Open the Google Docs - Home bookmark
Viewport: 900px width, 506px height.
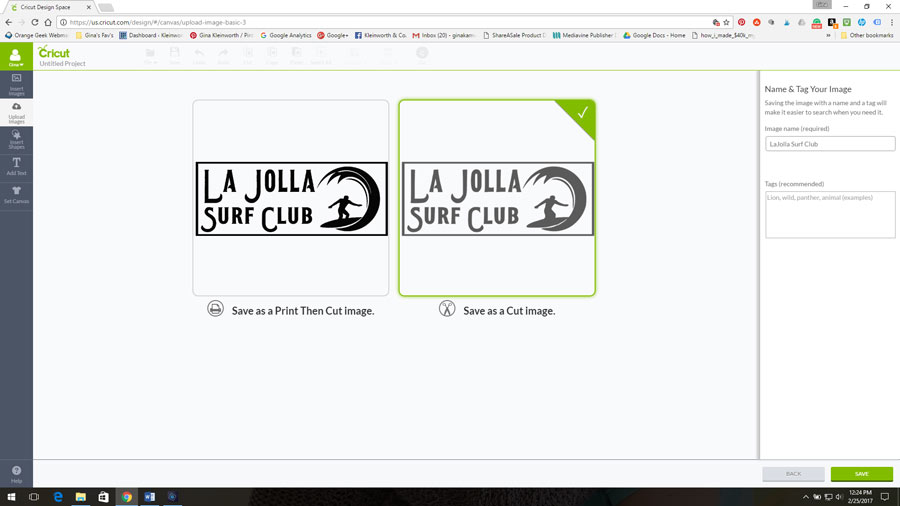(x=654, y=36)
